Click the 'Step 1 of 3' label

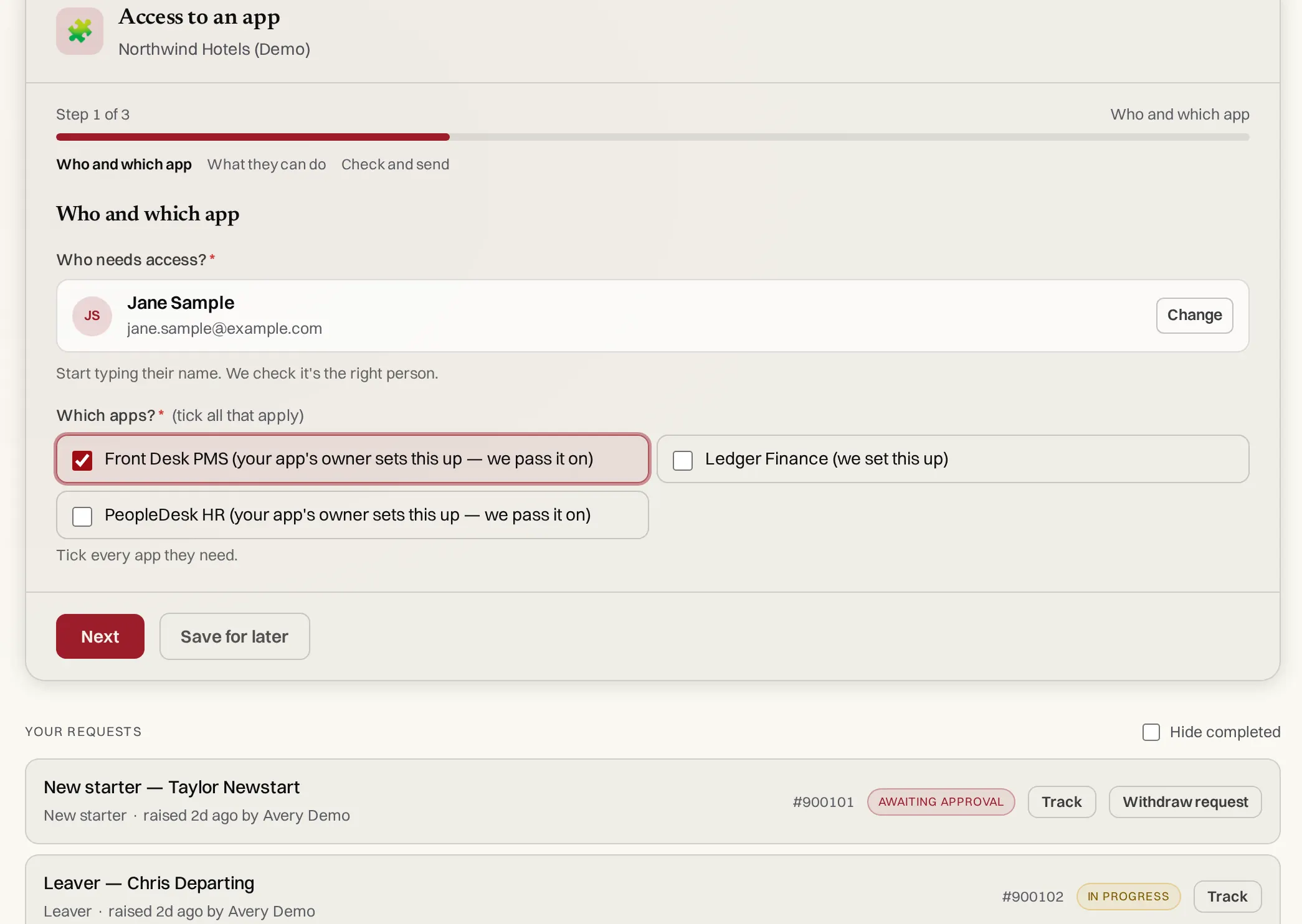click(x=93, y=115)
